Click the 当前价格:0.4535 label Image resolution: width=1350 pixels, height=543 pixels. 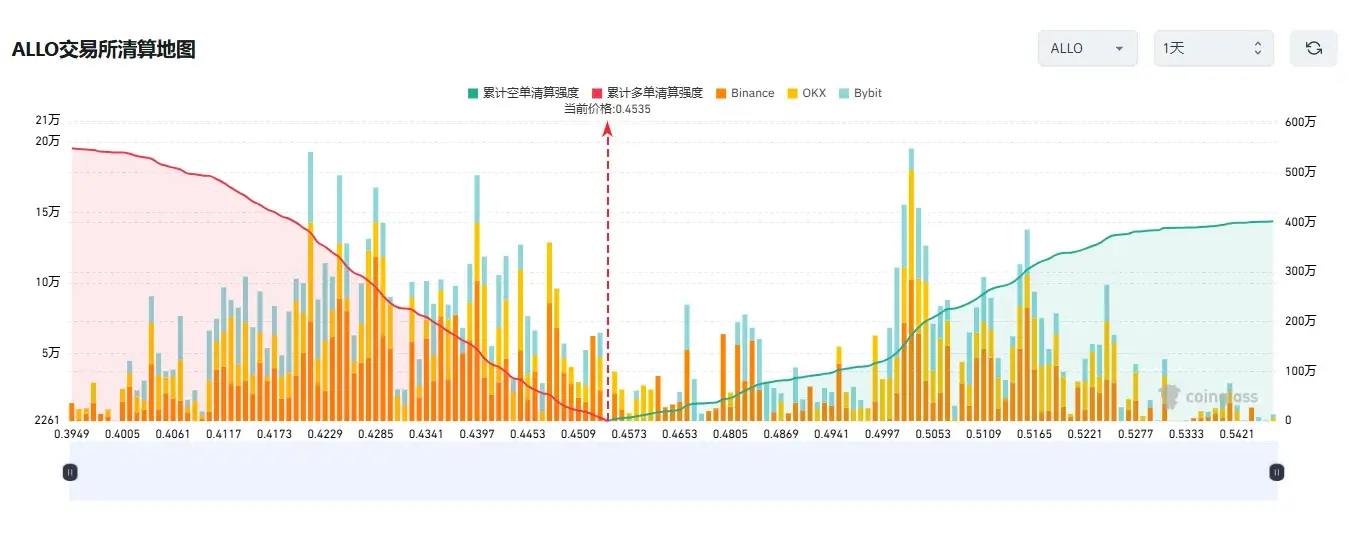tap(607, 109)
